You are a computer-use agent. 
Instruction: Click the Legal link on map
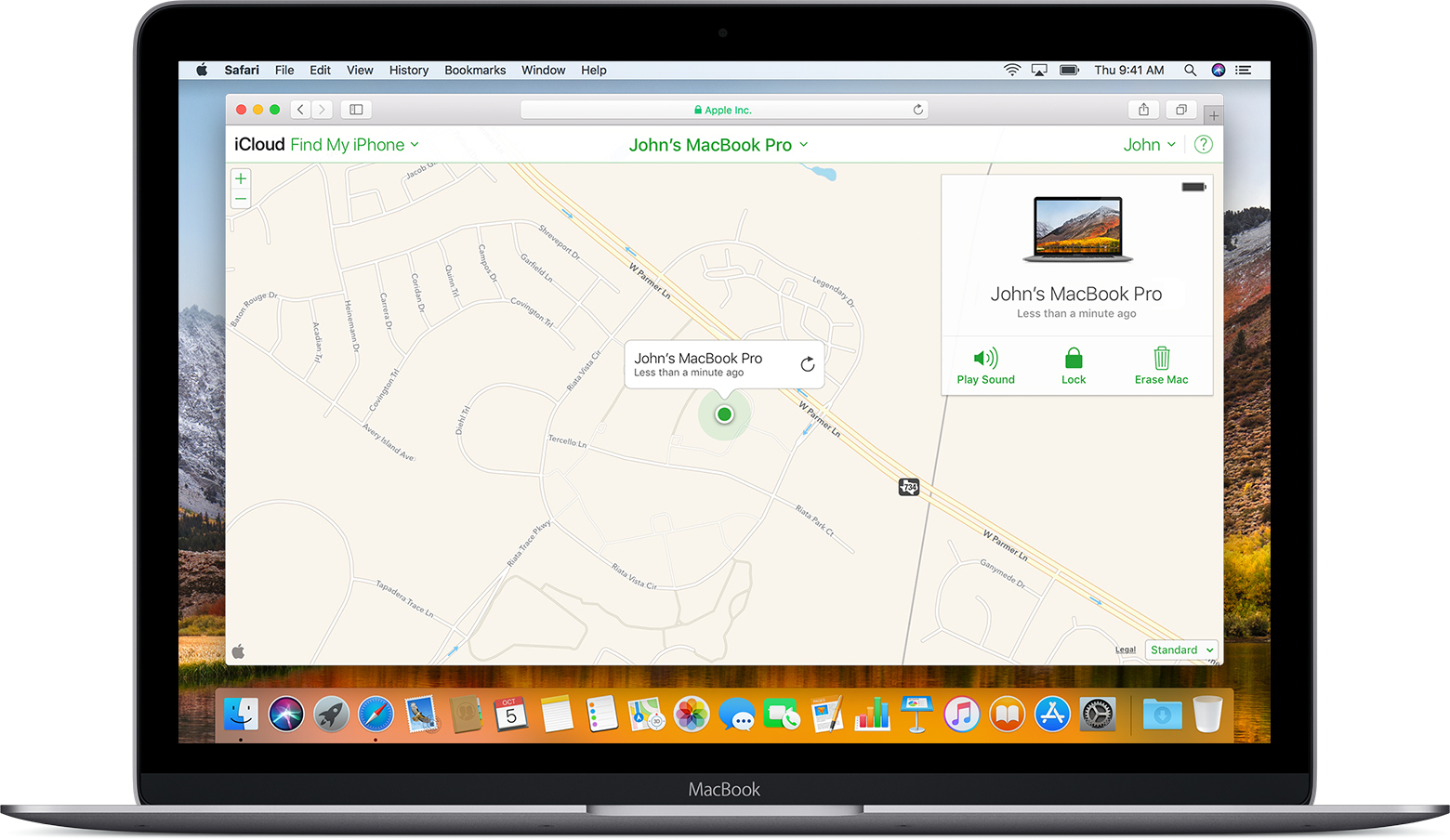coord(1125,650)
